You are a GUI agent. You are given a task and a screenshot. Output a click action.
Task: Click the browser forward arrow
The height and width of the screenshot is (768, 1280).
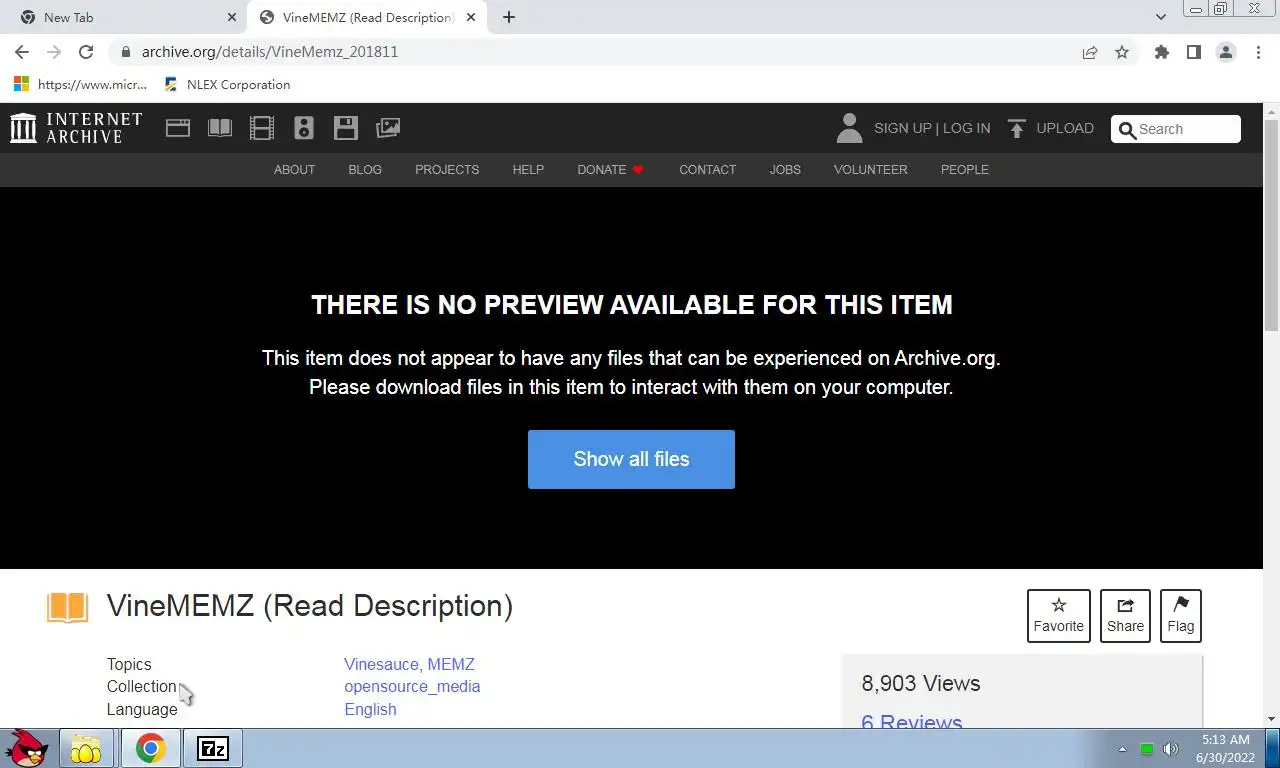54,52
